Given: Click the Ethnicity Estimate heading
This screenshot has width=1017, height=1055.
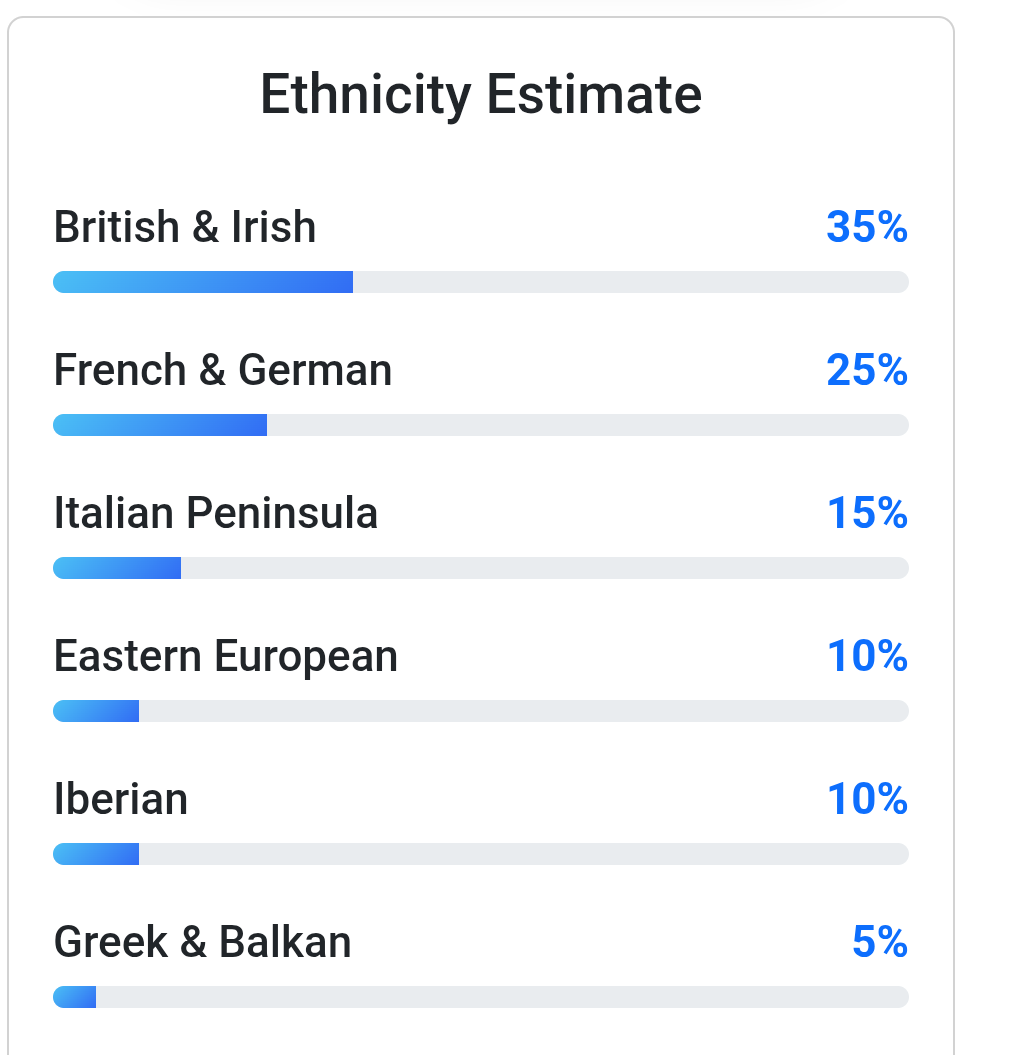Looking at the screenshot, I should click(481, 95).
